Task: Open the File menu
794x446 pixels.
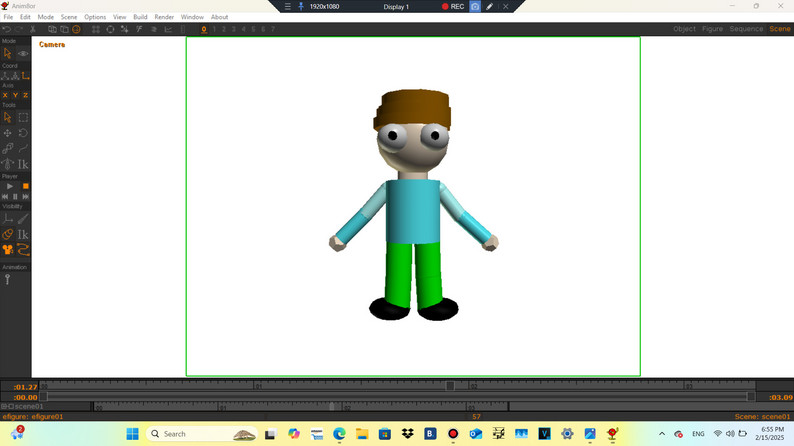Action: tap(9, 17)
